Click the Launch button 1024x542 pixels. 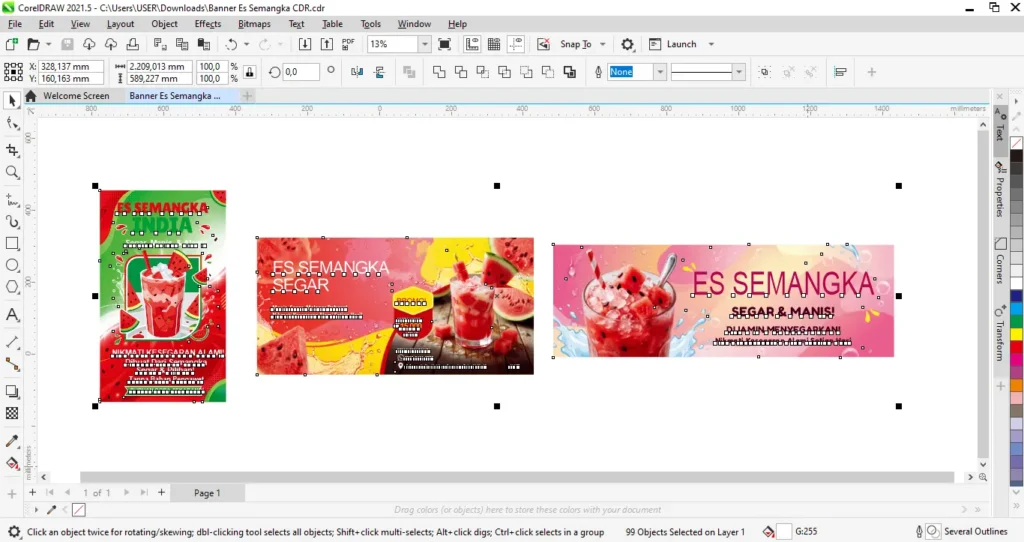(x=673, y=44)
